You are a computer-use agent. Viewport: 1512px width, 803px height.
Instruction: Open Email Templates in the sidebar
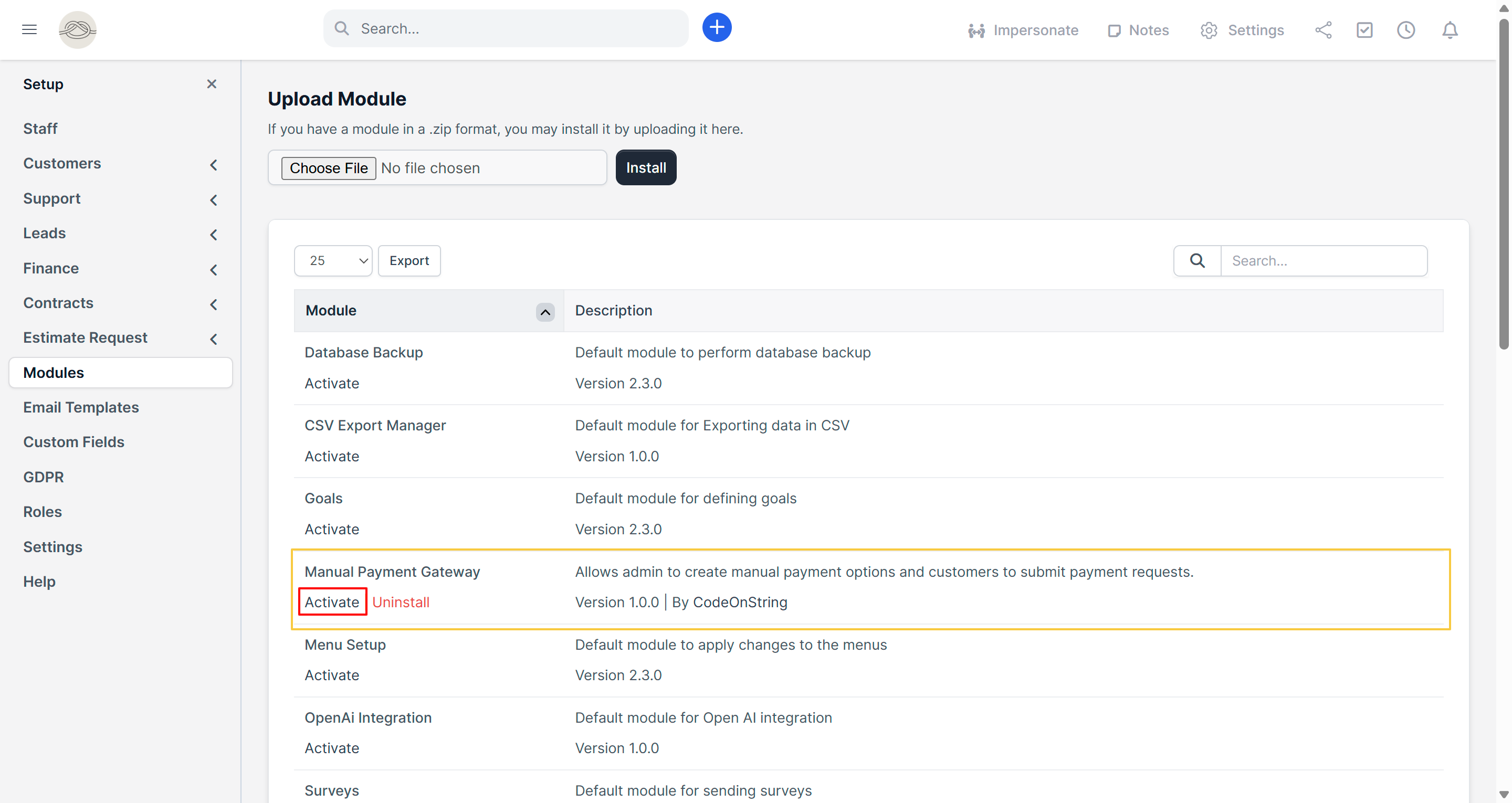(x=81, y=407)
